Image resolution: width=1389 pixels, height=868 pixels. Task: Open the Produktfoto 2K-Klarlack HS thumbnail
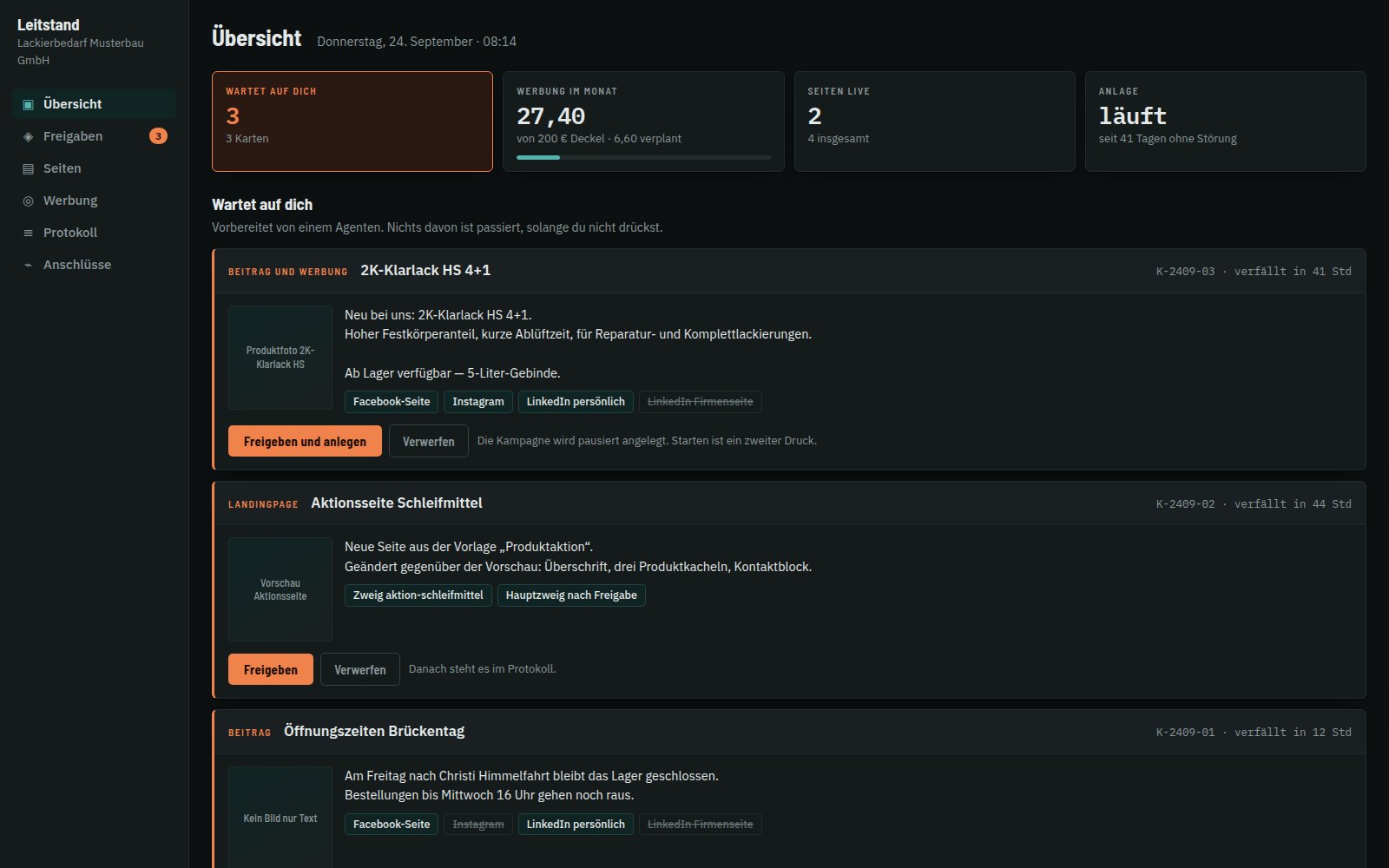(280, 358)
